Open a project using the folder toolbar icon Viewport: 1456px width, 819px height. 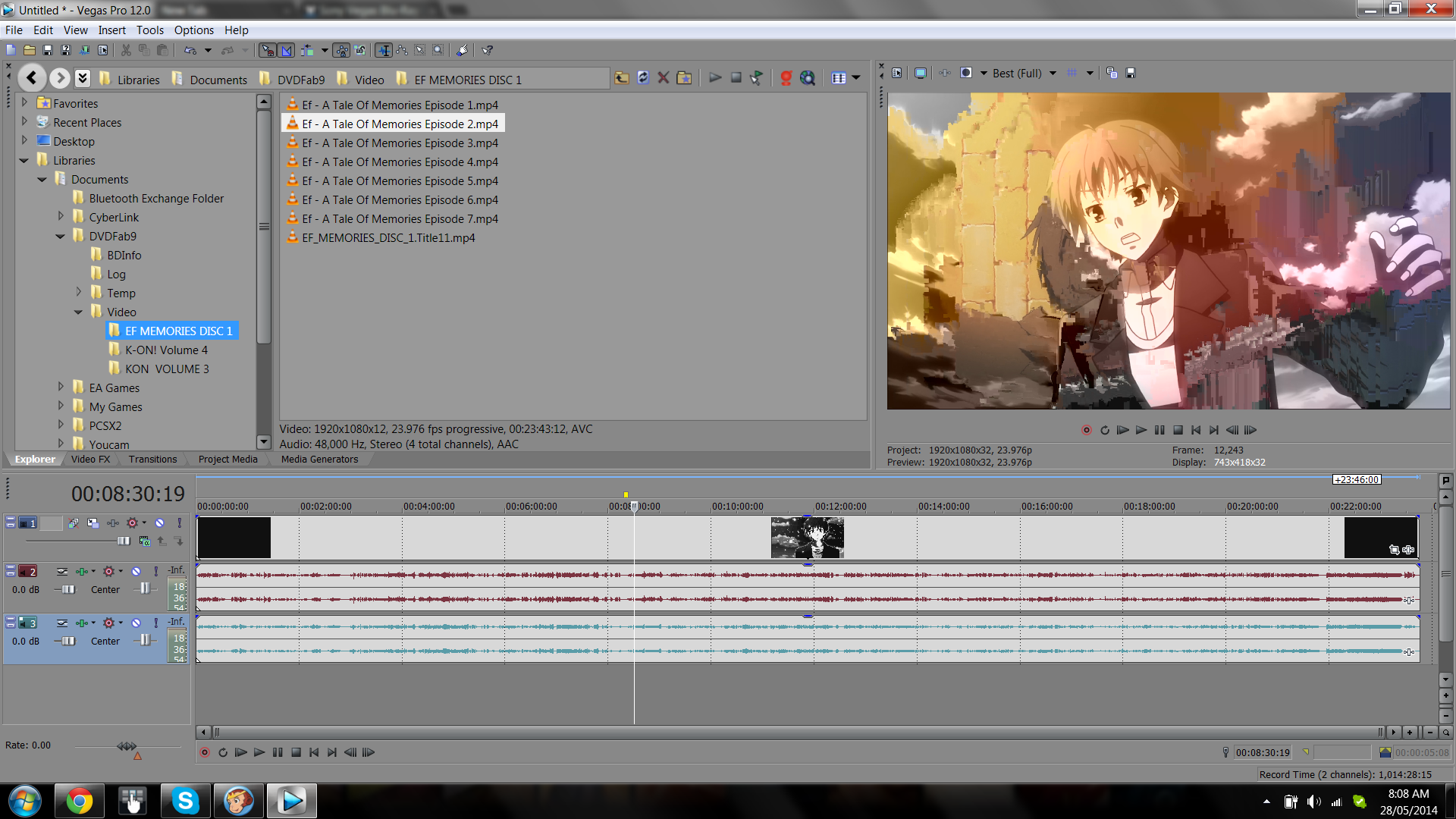[29, 50]
